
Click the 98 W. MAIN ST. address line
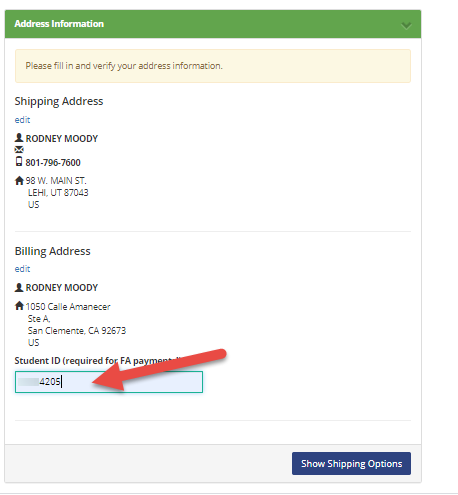coord(56,181)
